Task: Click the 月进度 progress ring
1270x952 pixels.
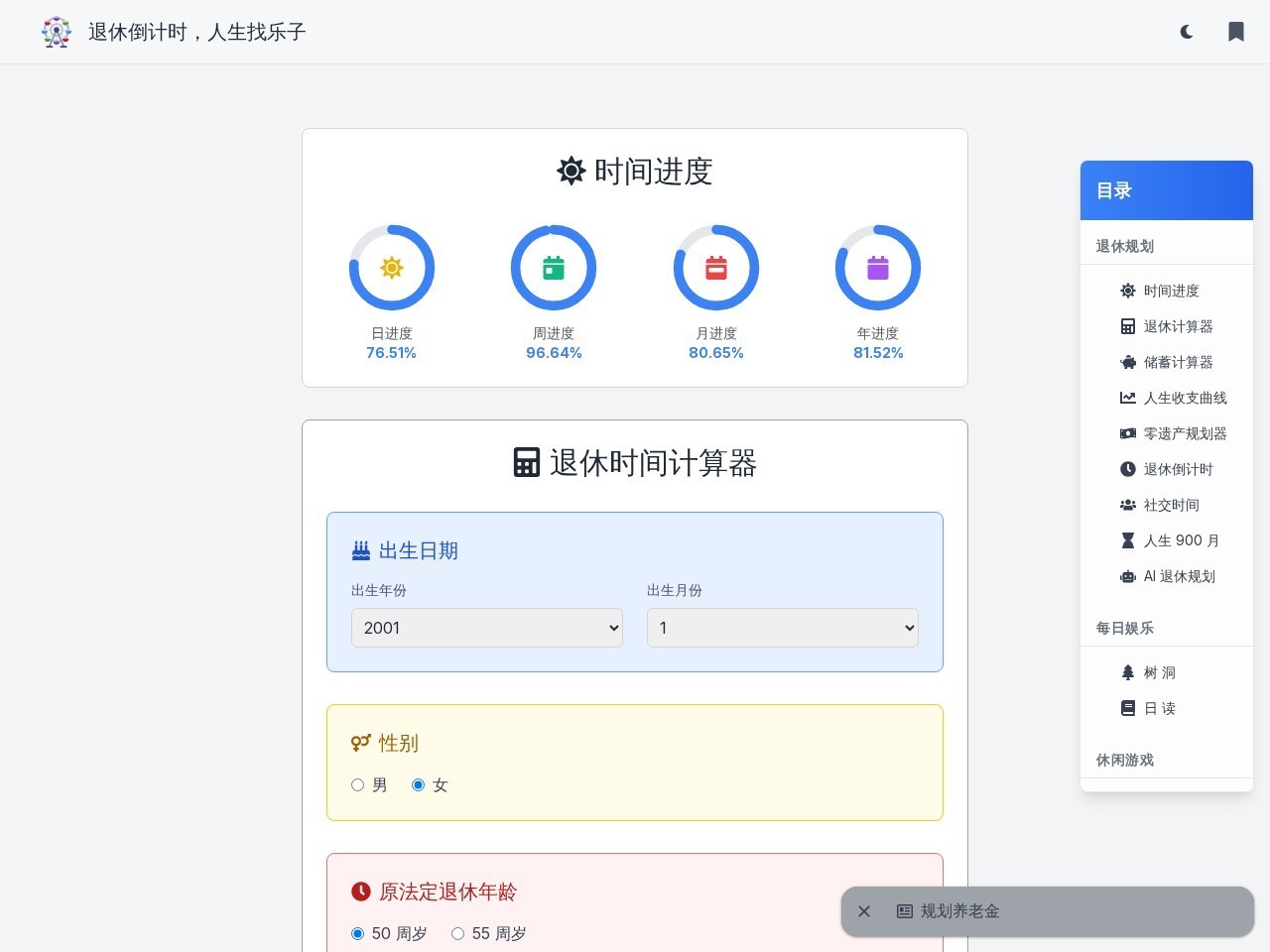Action: [x=716, y=268]
